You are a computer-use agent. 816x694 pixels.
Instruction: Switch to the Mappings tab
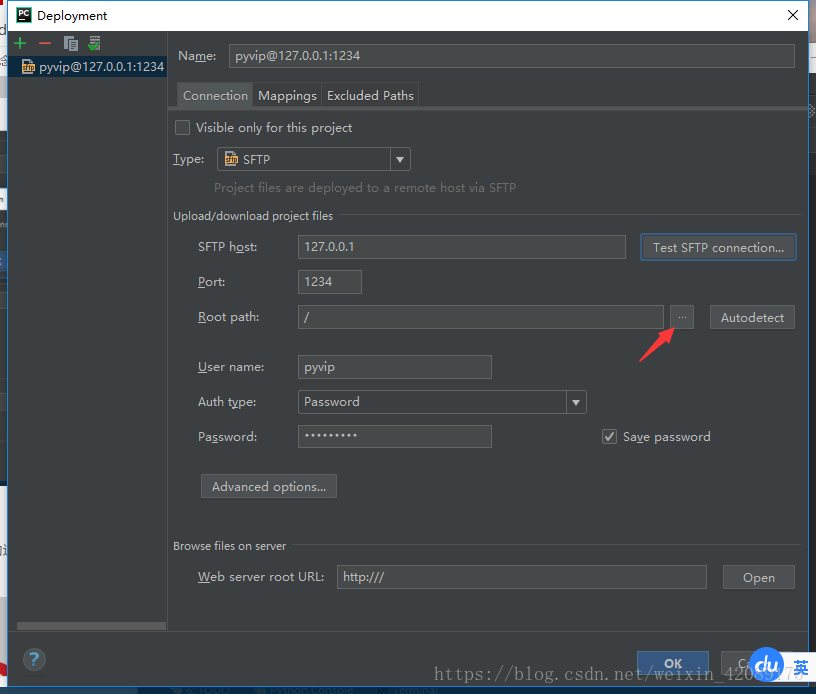[x=287, y=95]
